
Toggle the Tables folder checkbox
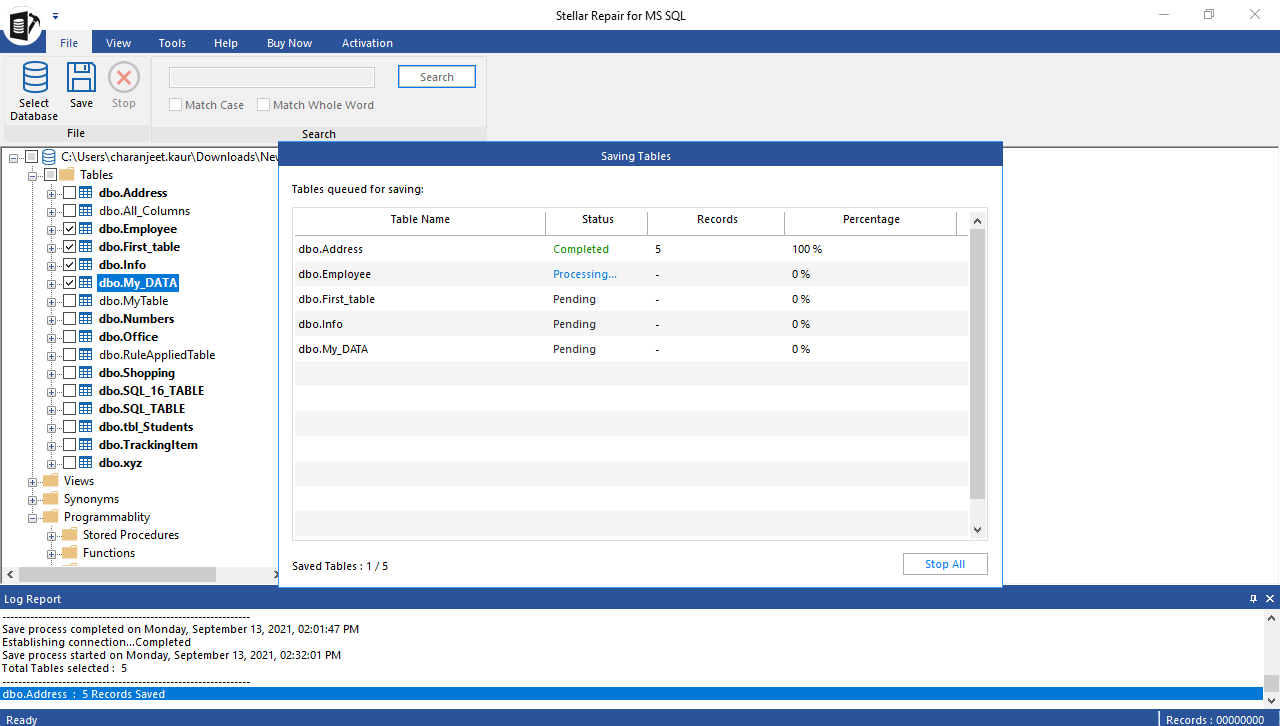pyautogui.click(x=50, y=175)
